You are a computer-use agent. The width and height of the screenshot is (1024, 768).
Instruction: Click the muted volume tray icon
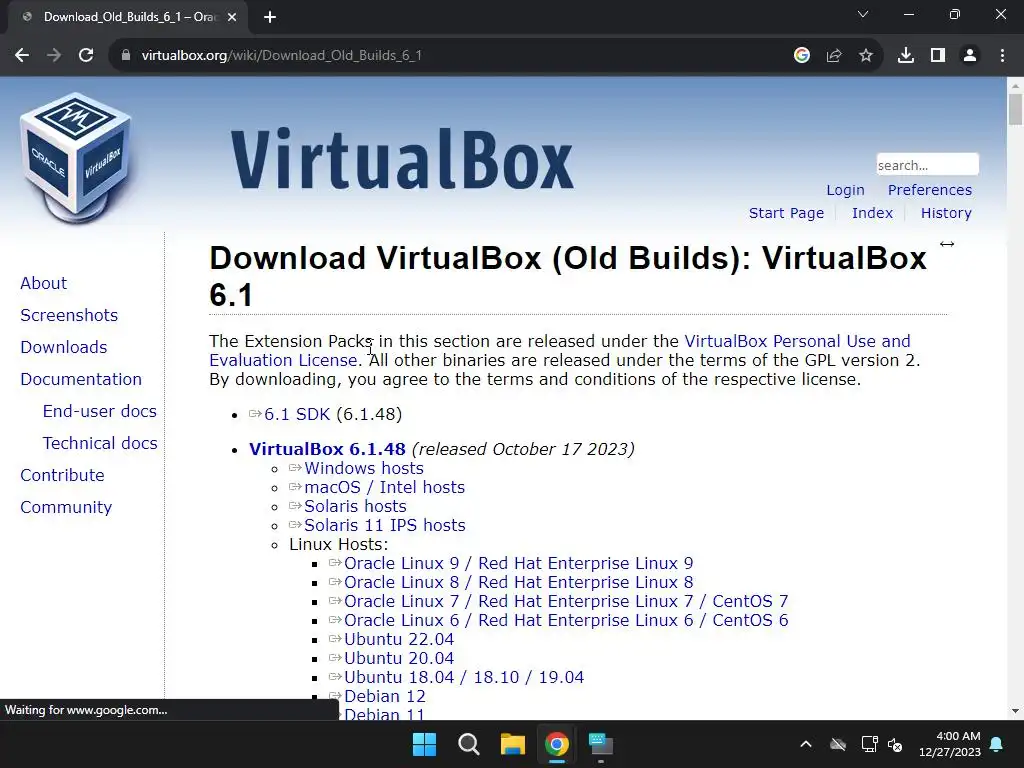pos(895,744)
